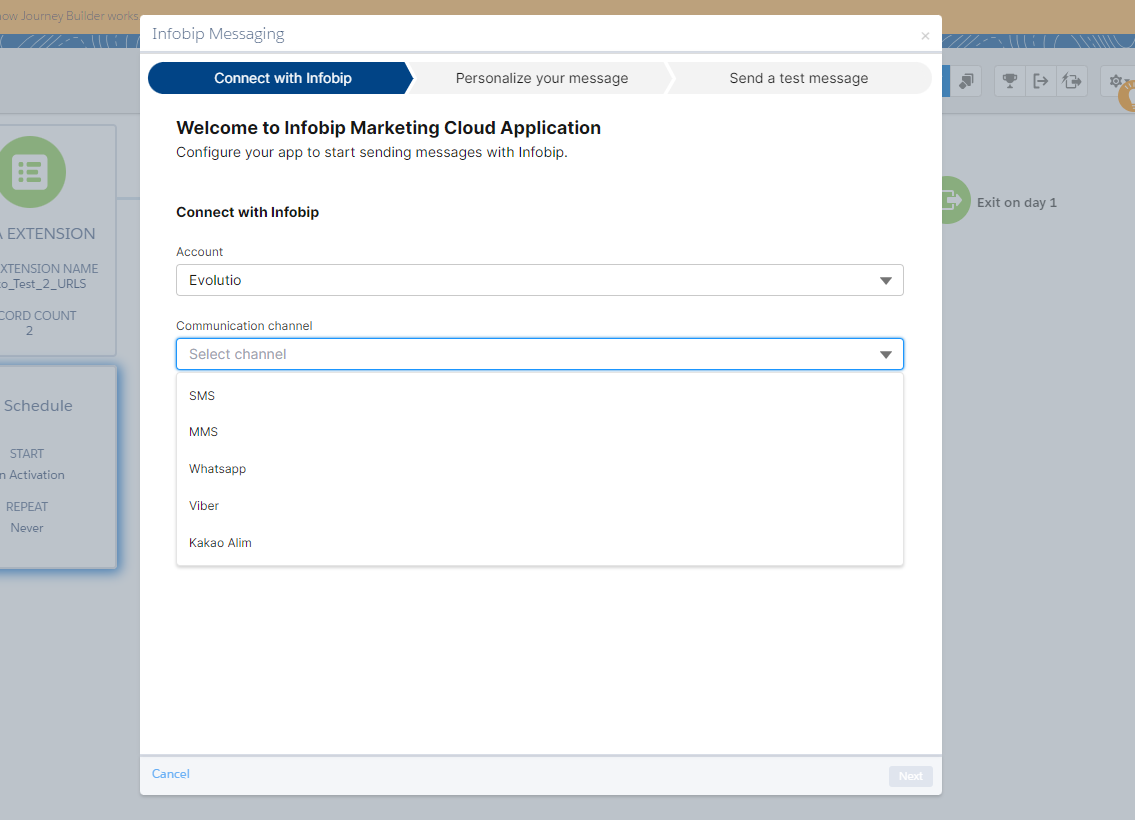Choose SMS from the channel list
The height and width of the screenshot is (820, 1135).
point(539,396)
